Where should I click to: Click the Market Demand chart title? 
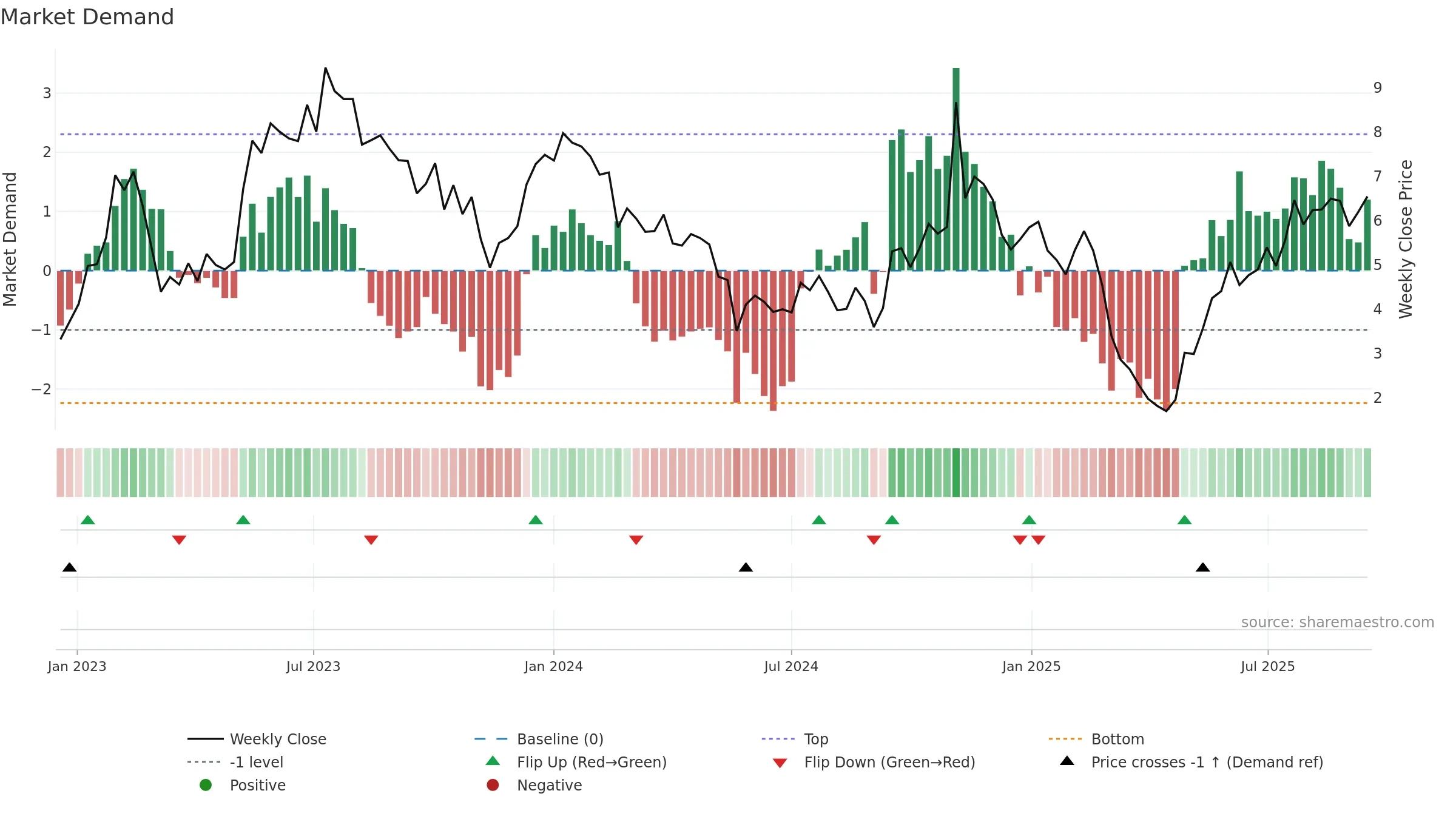click(x=87, y=17)
